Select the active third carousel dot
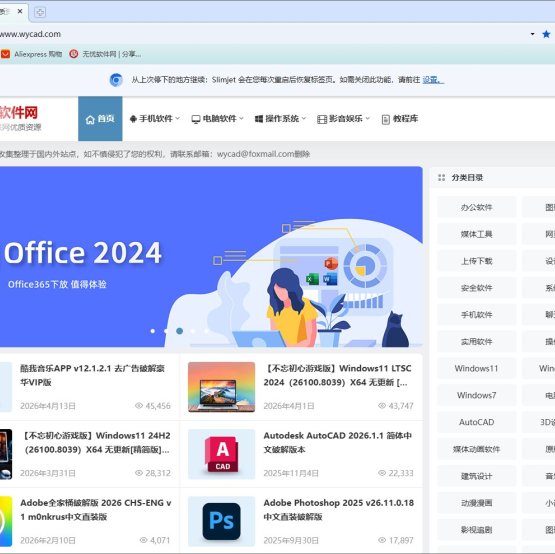Image resolution: width=555 pixels, height=554 pixels. click(179, 331)
